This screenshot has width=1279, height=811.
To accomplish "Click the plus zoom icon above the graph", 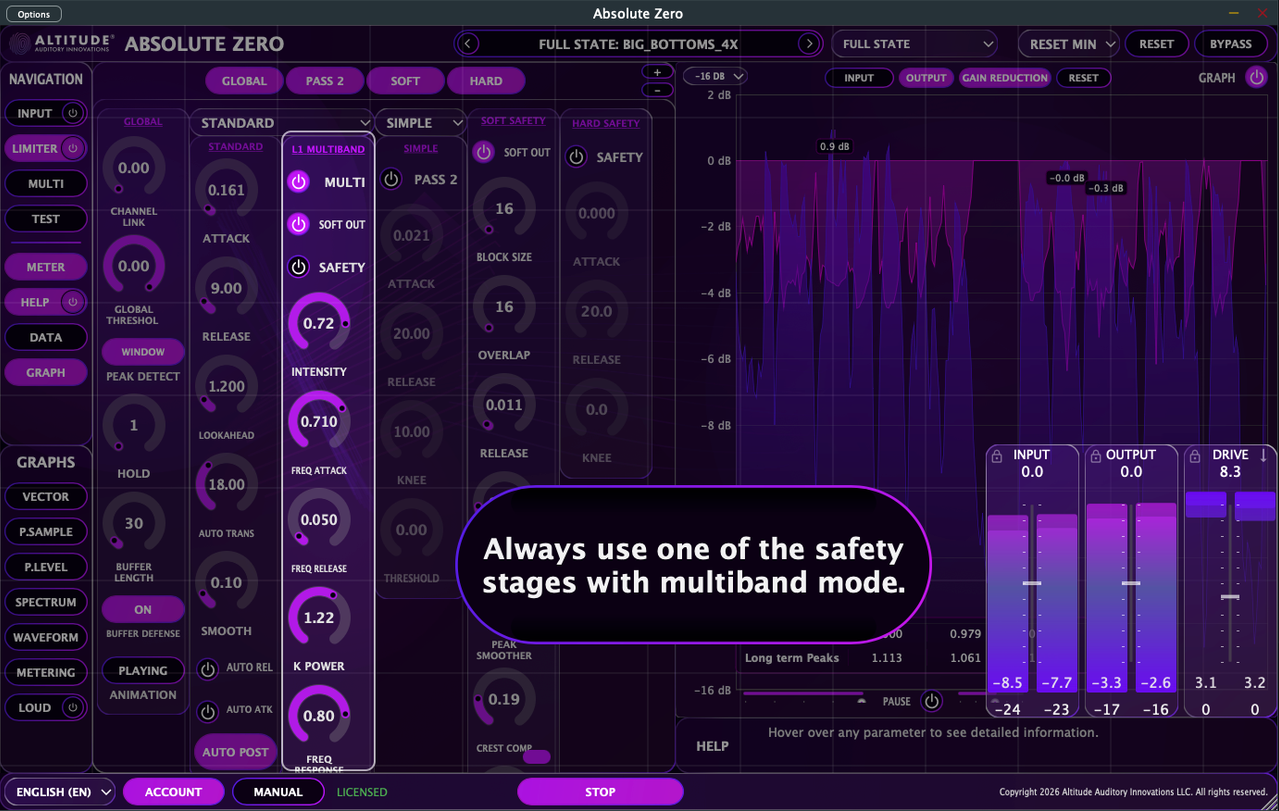I will click(x=657, y=72).
